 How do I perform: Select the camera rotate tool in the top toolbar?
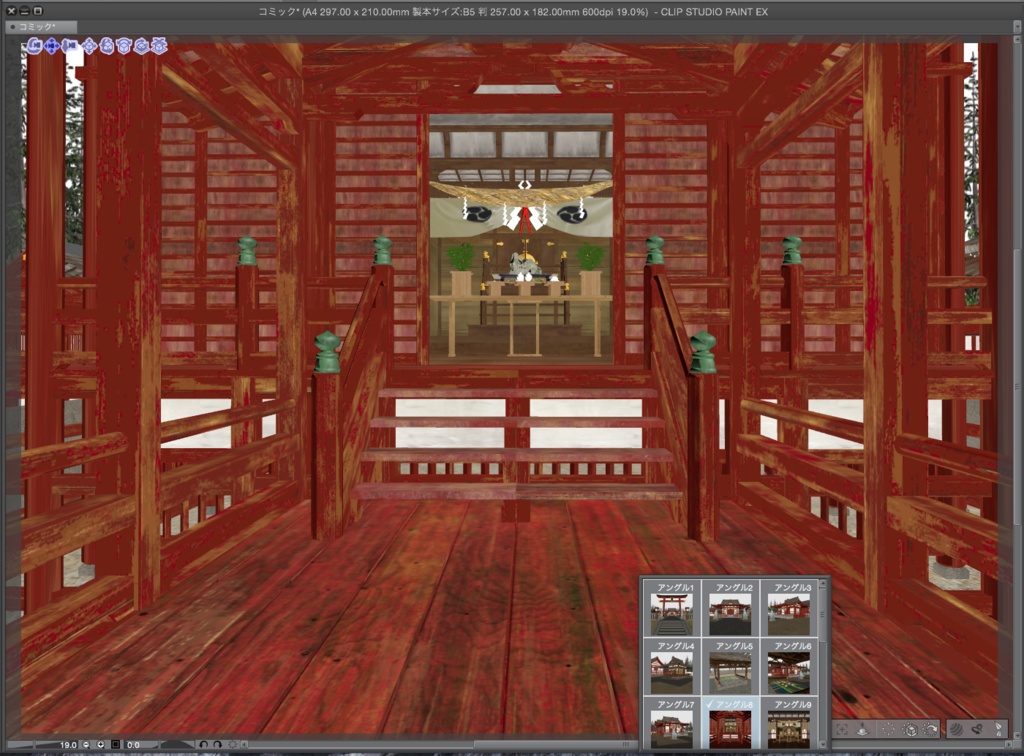pyautogui.click(x=33, y=46)
